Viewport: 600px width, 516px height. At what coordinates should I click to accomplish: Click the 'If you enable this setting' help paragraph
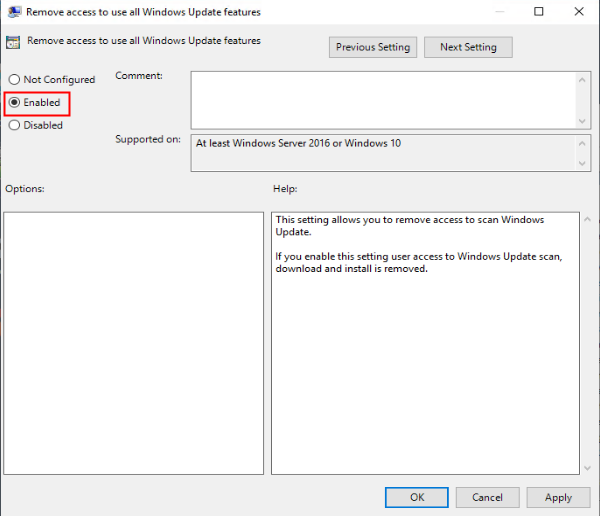coord(419,263)
